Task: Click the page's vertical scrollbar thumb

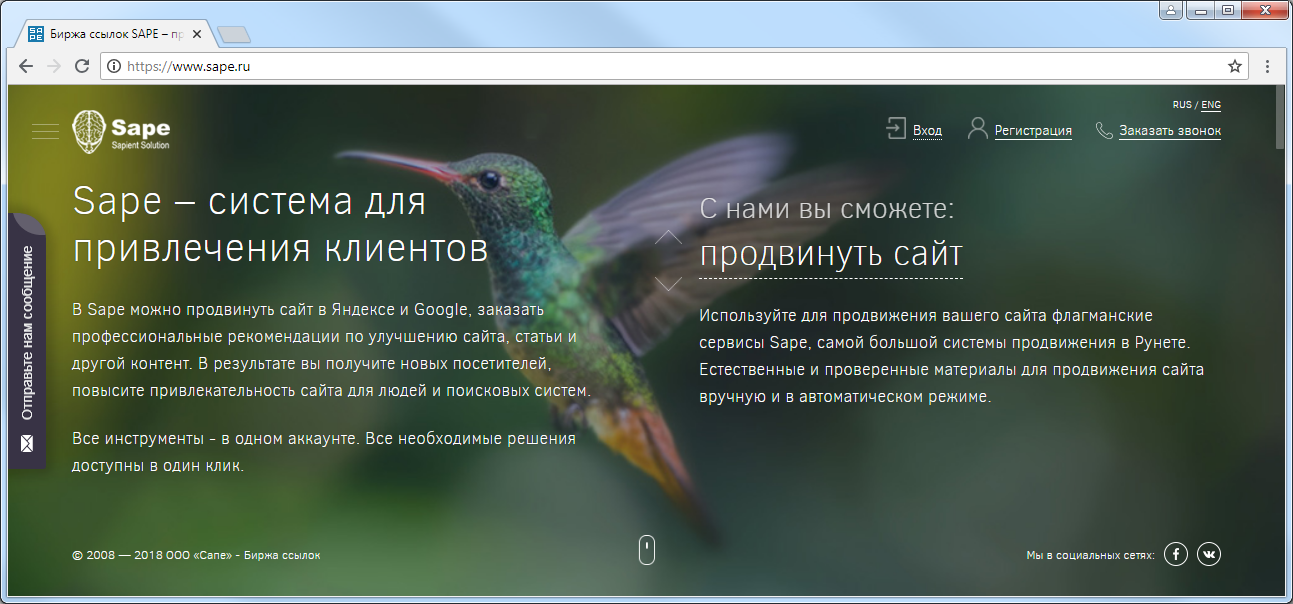Action: (1280, 117)
